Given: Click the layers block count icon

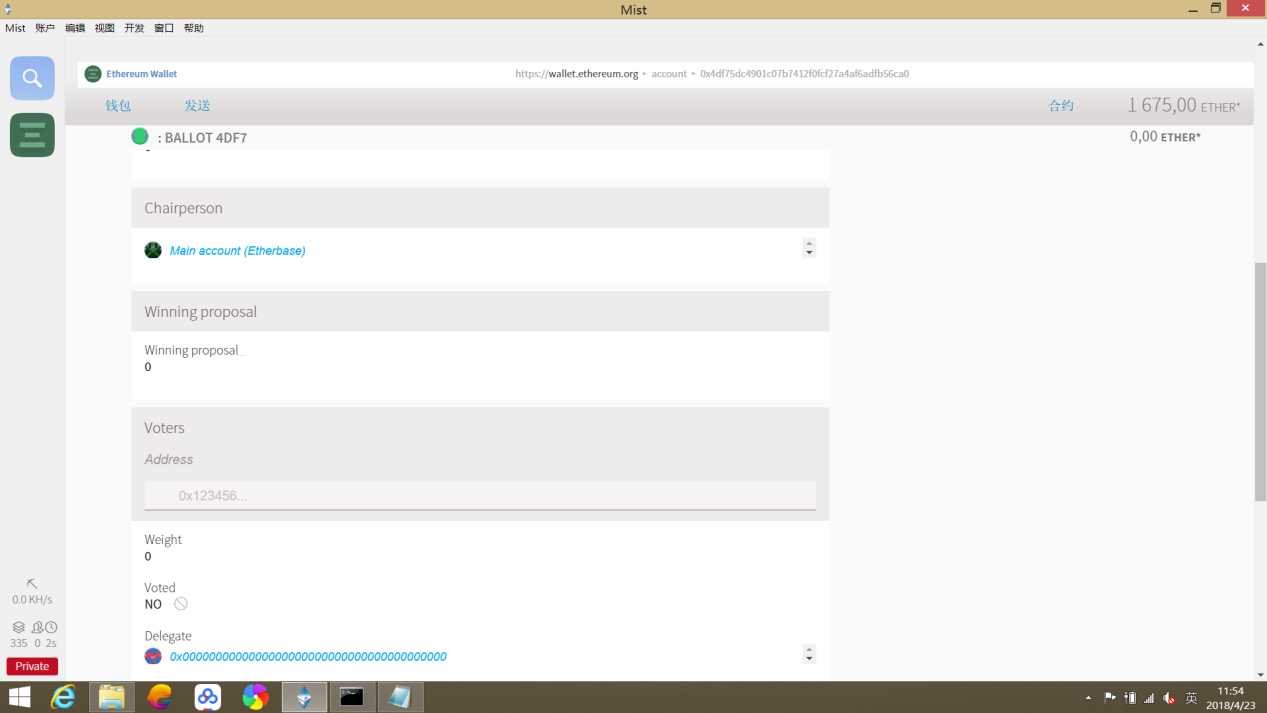Looking at the screenshot, I should point(18,627).
